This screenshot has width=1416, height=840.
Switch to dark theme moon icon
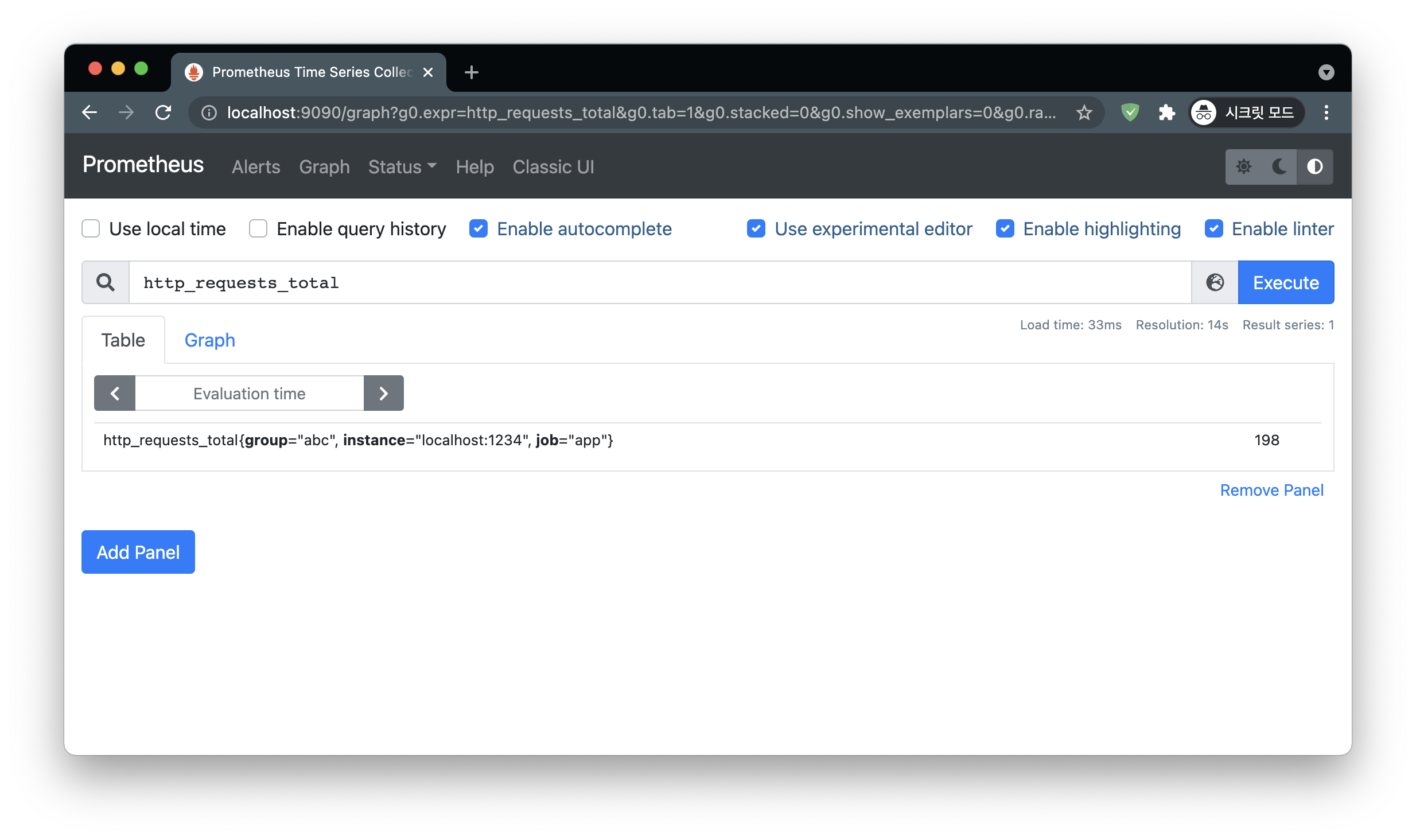click(1279, 167)
